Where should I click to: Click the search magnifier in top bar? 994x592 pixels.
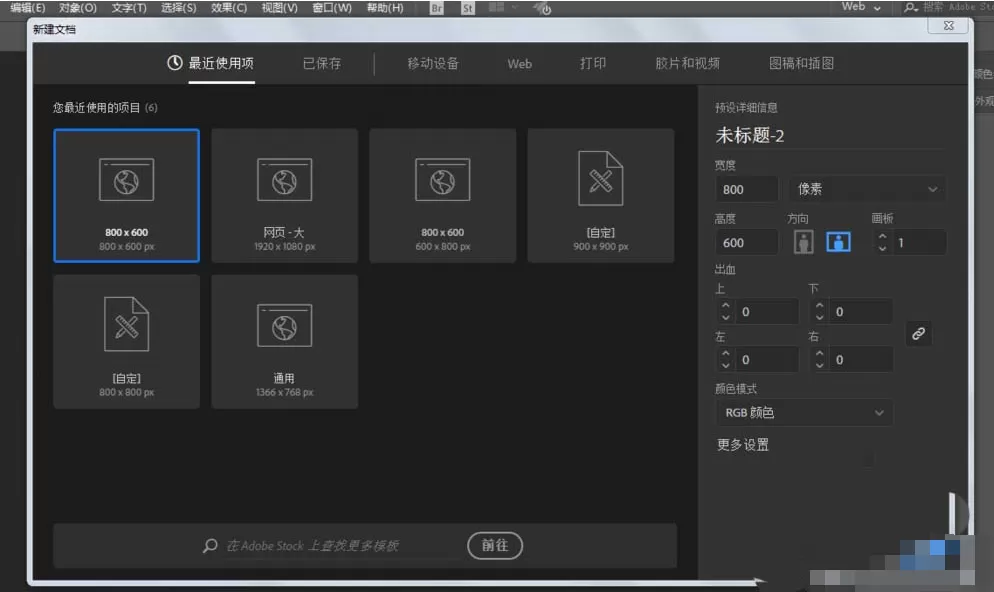coord(910,8)
